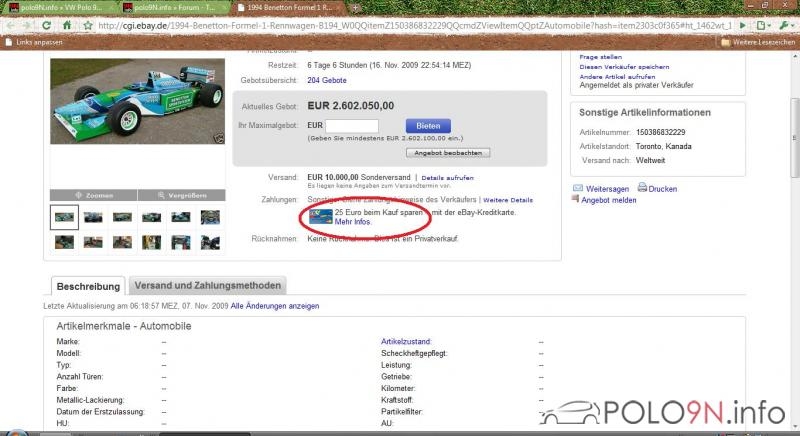Click the Drucken printer icon
The height and width of the screenshot is (436, 800).
pyautogui.click(x=642, y=188)
